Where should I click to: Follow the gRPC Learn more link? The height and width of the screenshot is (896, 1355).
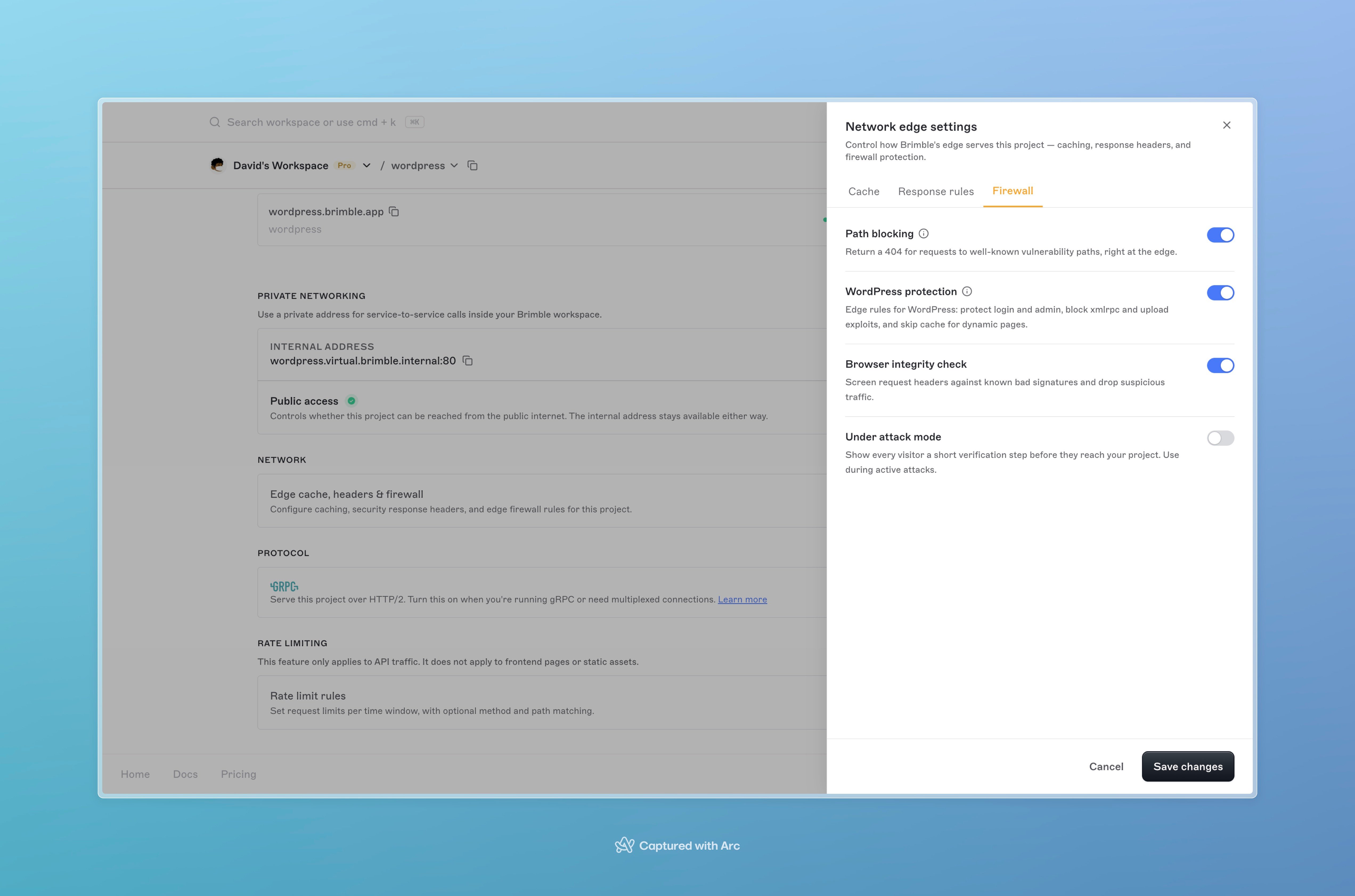tap(742, 599)
